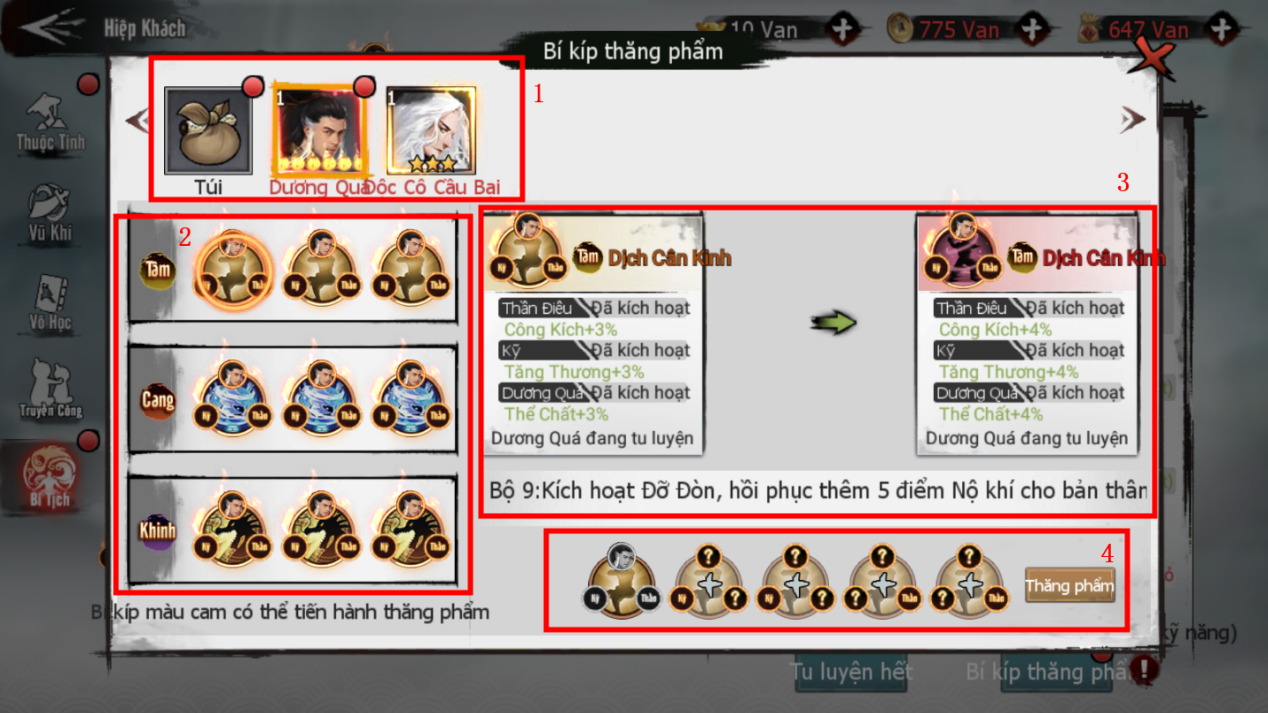Screen dimensions: 1268x713
Task: Open the Bí Tịch sidebar tab
Action: click(x=50, y=475)
